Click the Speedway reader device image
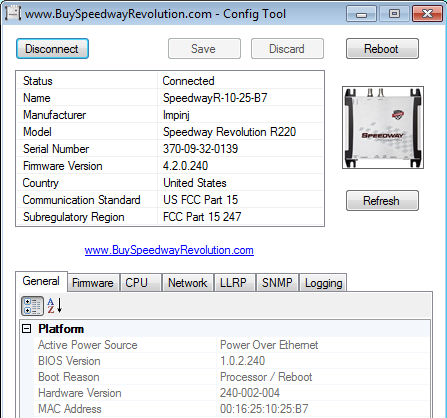The height and width of the screenshot is (418, 447). coord(383,127)
